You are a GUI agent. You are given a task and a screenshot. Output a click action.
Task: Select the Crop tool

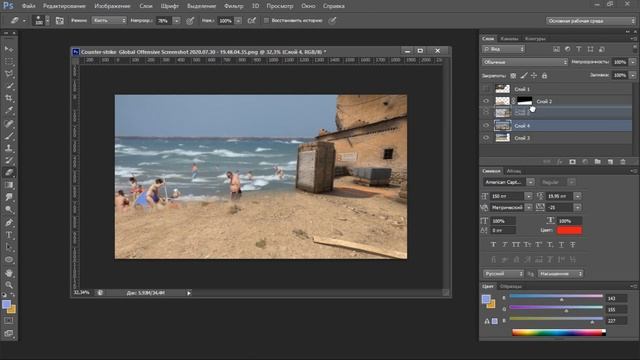9,98
